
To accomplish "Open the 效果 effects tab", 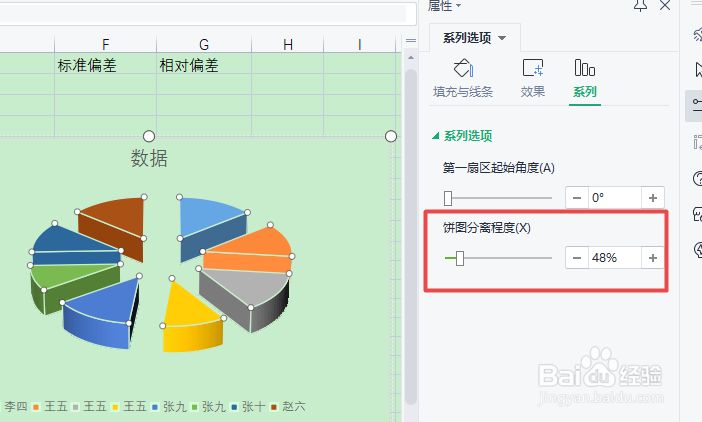I will (x=533, y=78).
